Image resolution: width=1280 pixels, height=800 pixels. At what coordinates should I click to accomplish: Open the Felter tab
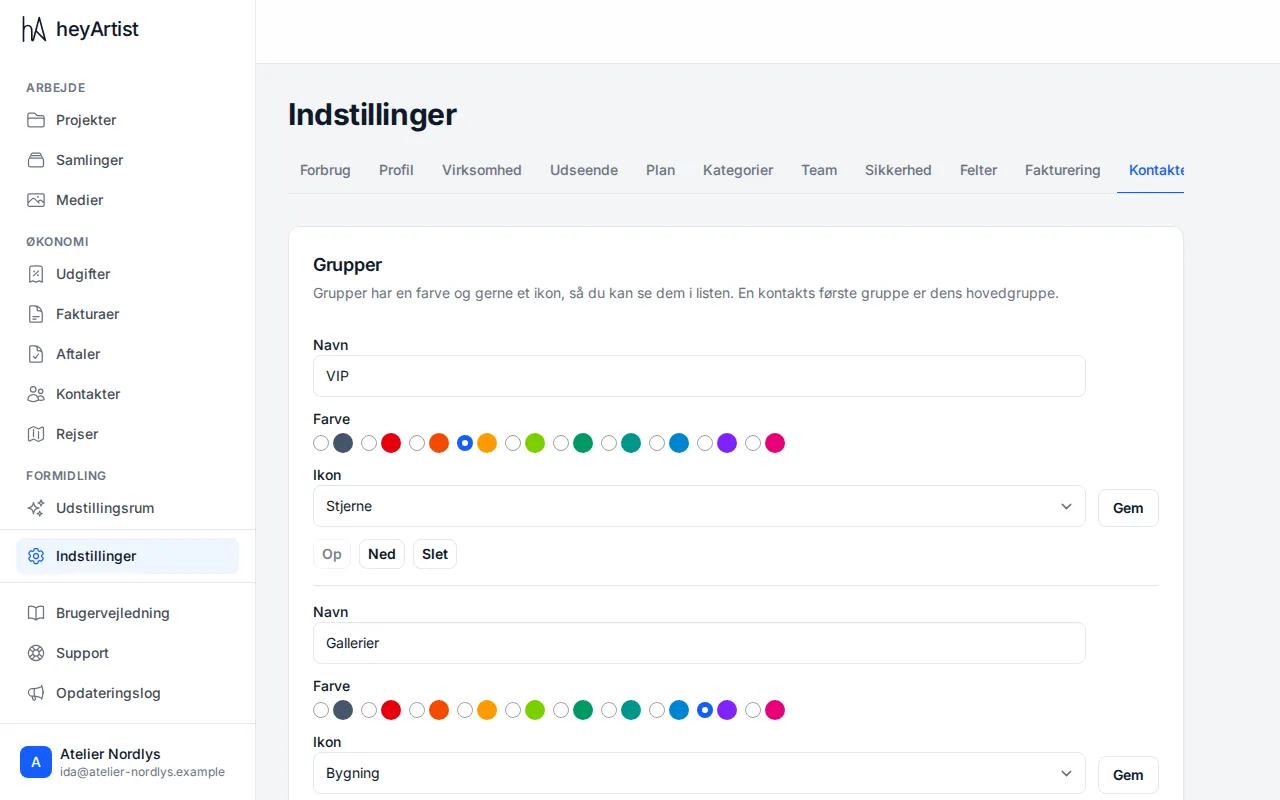[x=978, y=170]
